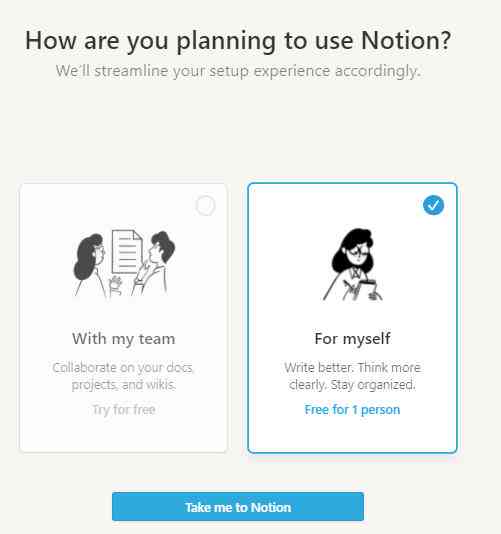Click blank space in With my team card
This screenshot has width=501, height=534.
(124, 436)
